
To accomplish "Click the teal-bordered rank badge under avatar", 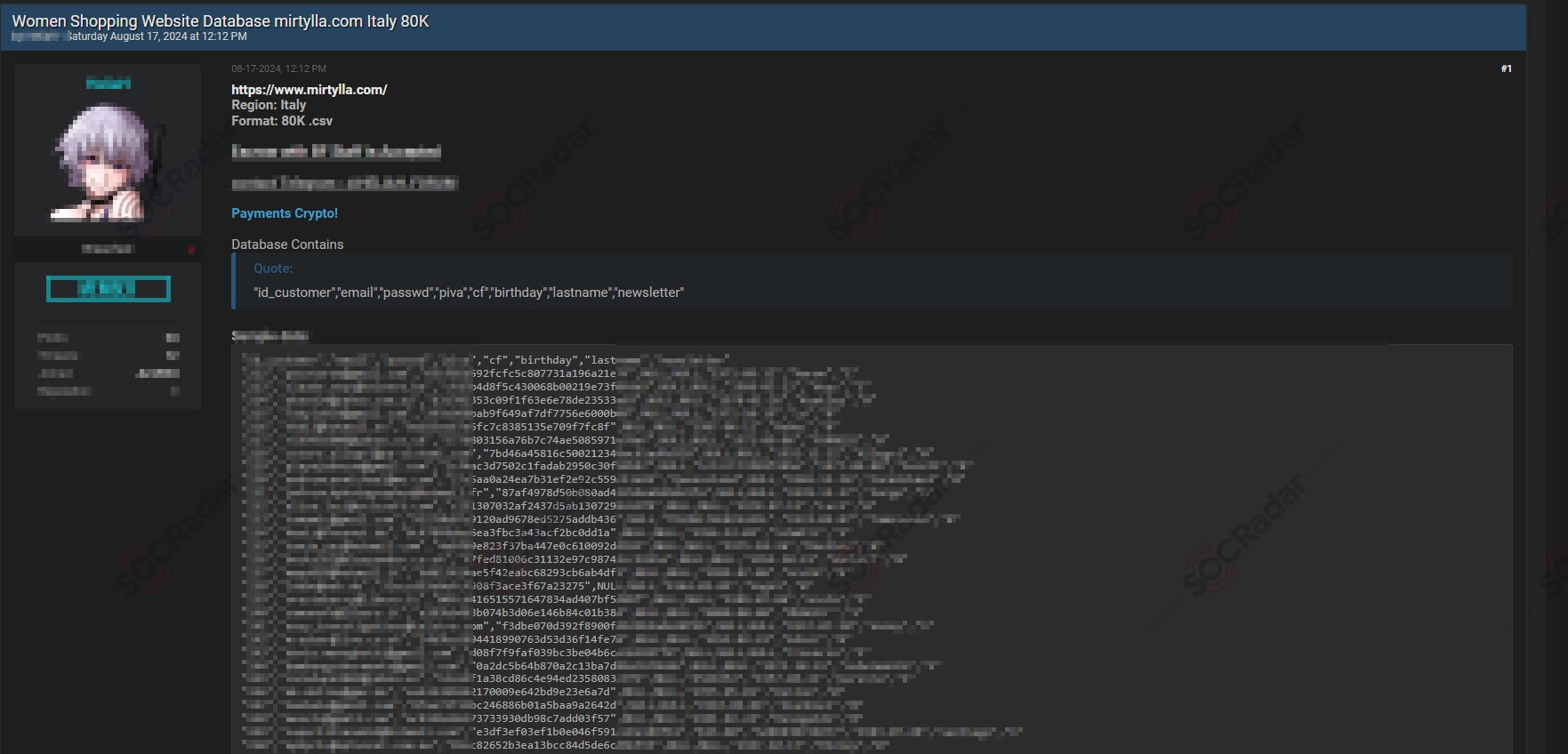I will tap(108, 289).
